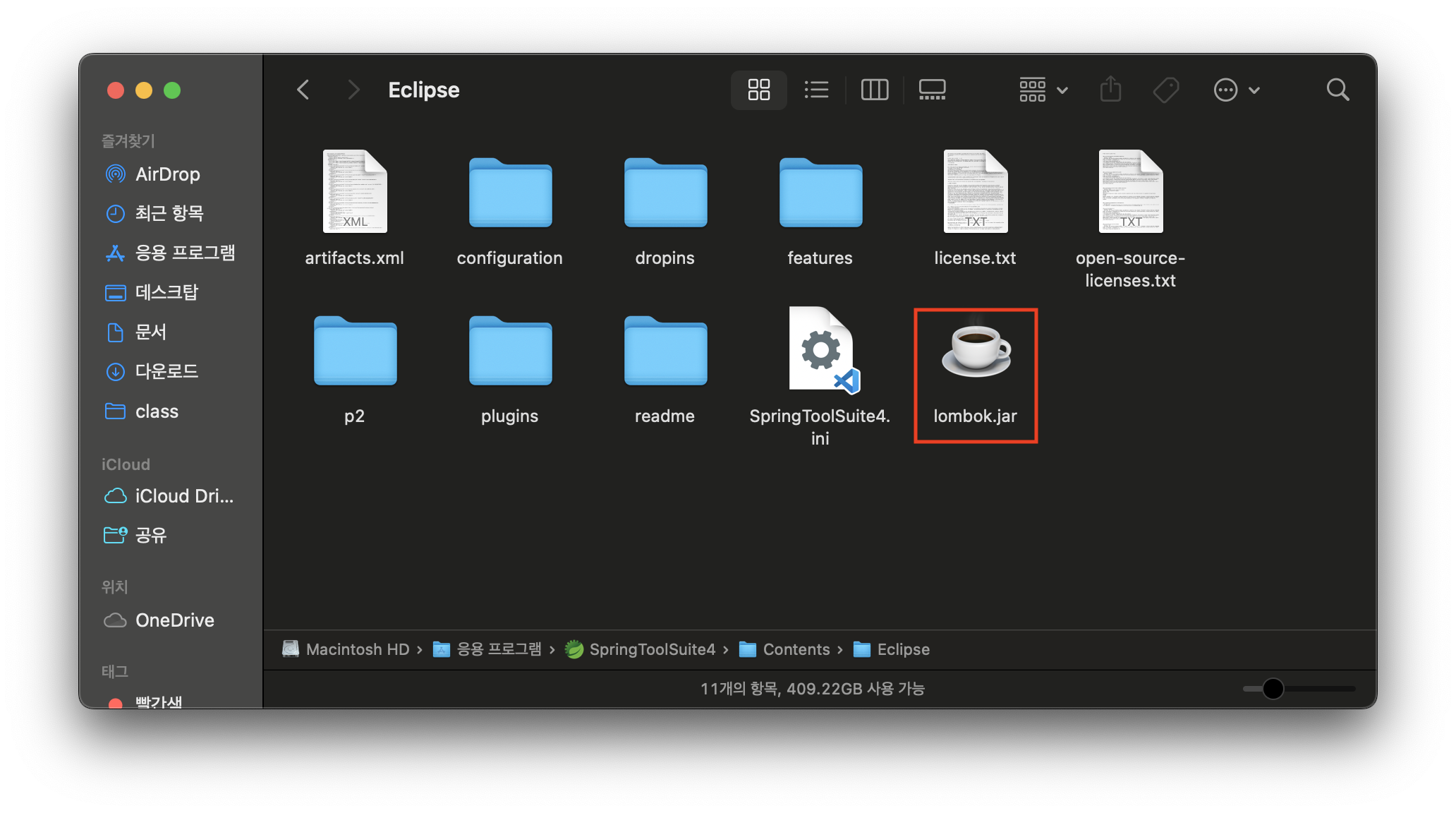Switch to list view
The height and width of the screenshot is (813, 1456).
pos(816,90)
